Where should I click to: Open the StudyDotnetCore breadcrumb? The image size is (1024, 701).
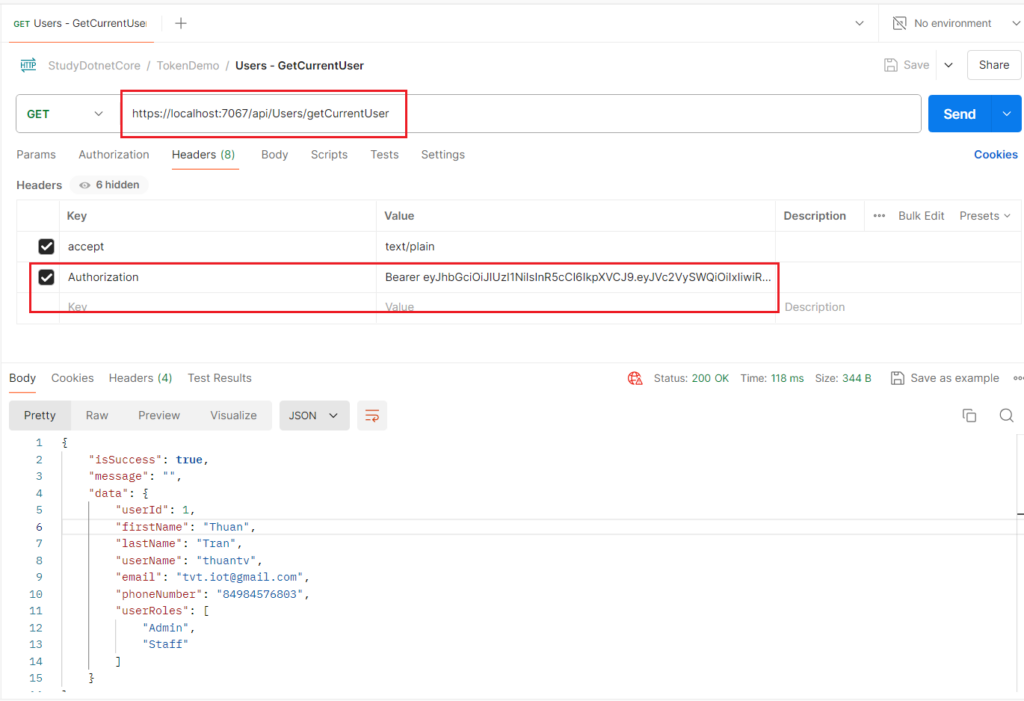(x=94, y=65)
